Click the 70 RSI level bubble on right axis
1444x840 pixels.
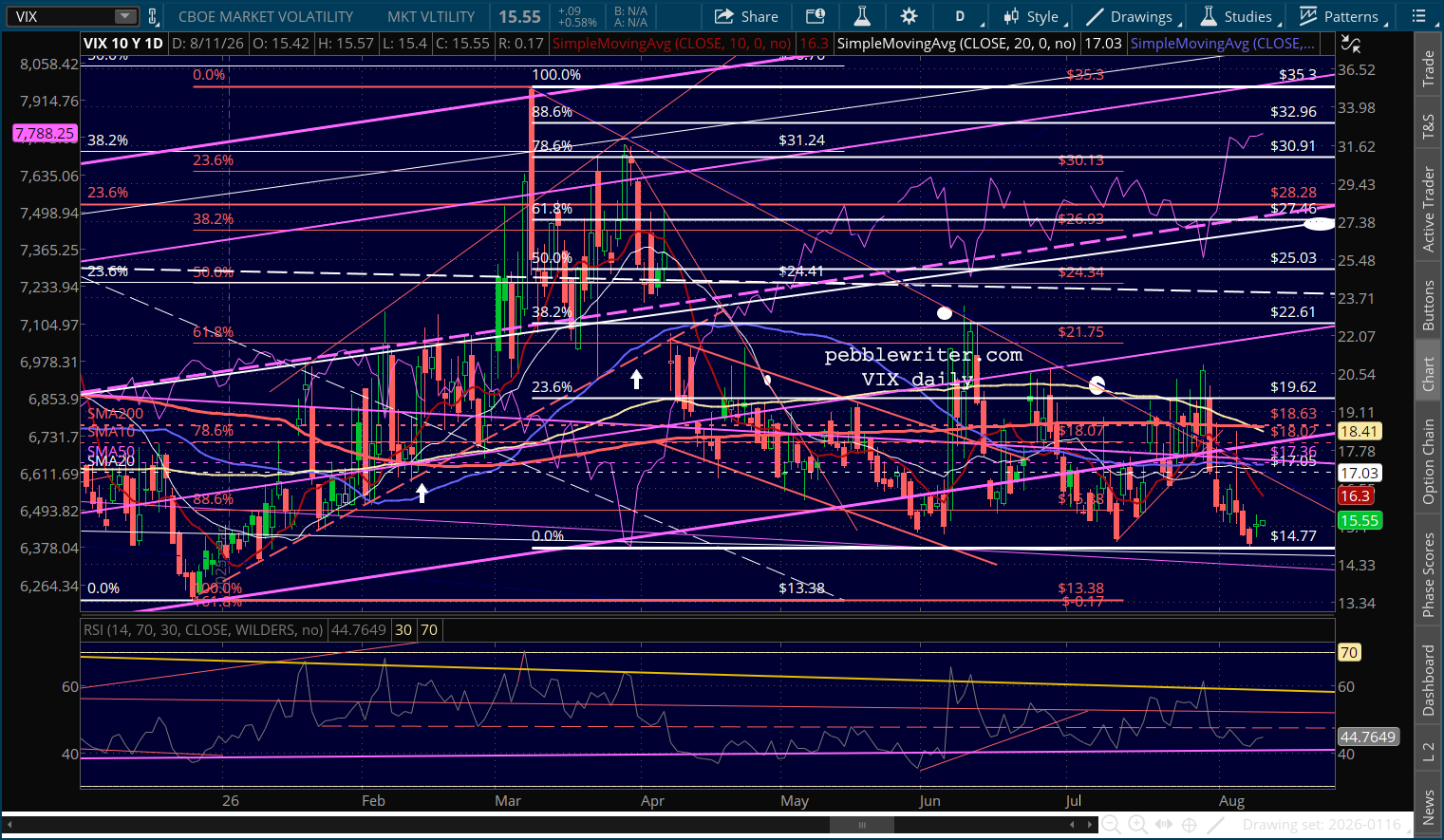(1349, 653)
